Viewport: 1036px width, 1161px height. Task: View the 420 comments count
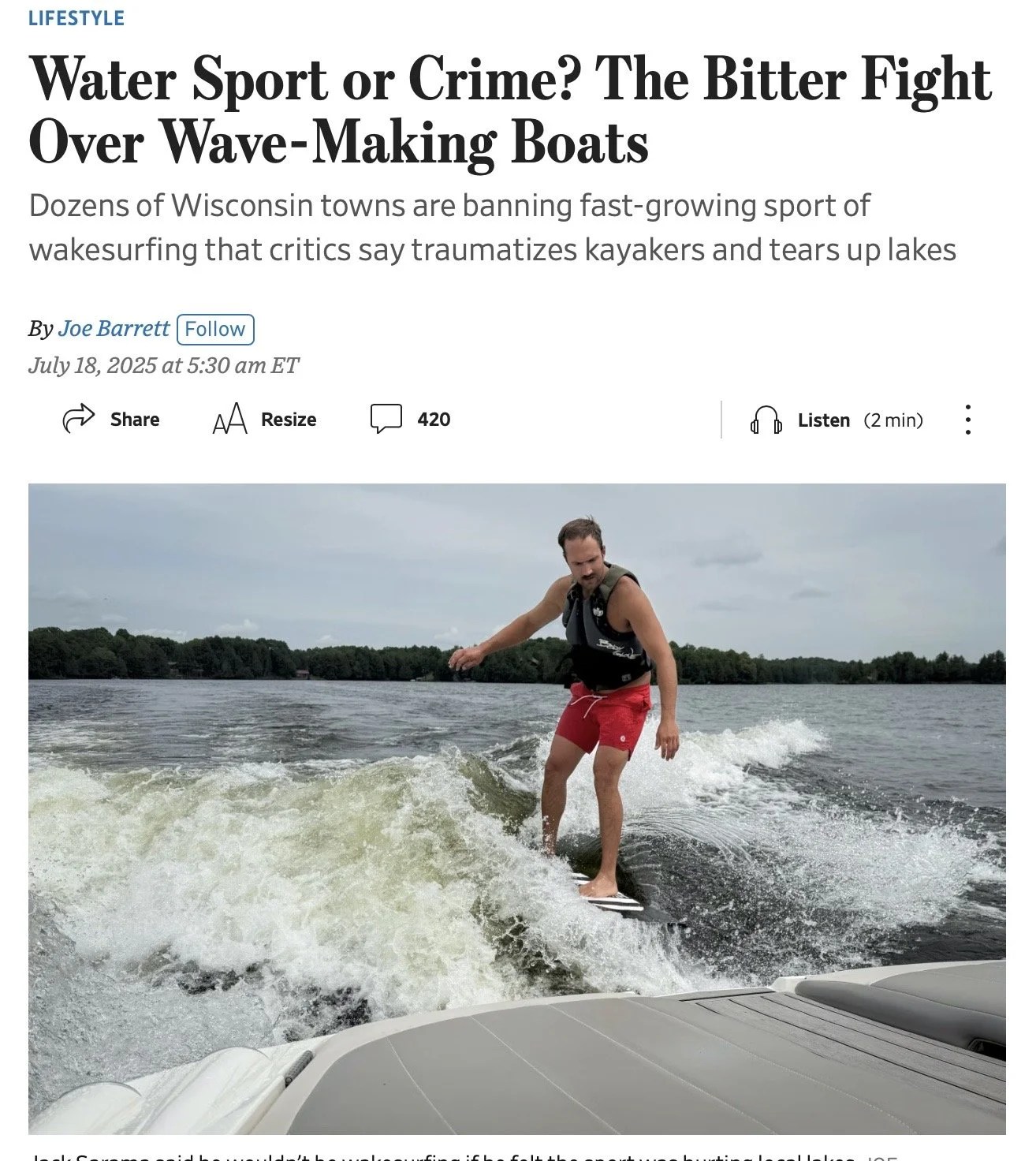coord(434,420)
